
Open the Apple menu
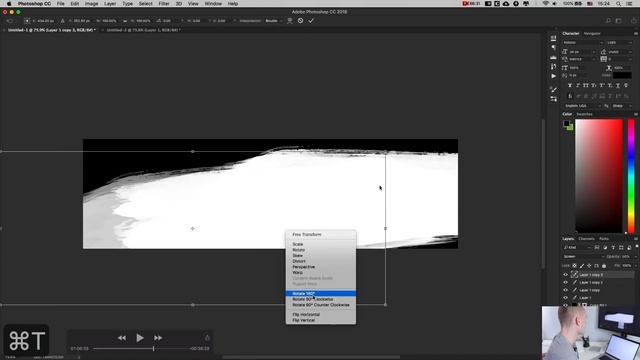(9, 4)
